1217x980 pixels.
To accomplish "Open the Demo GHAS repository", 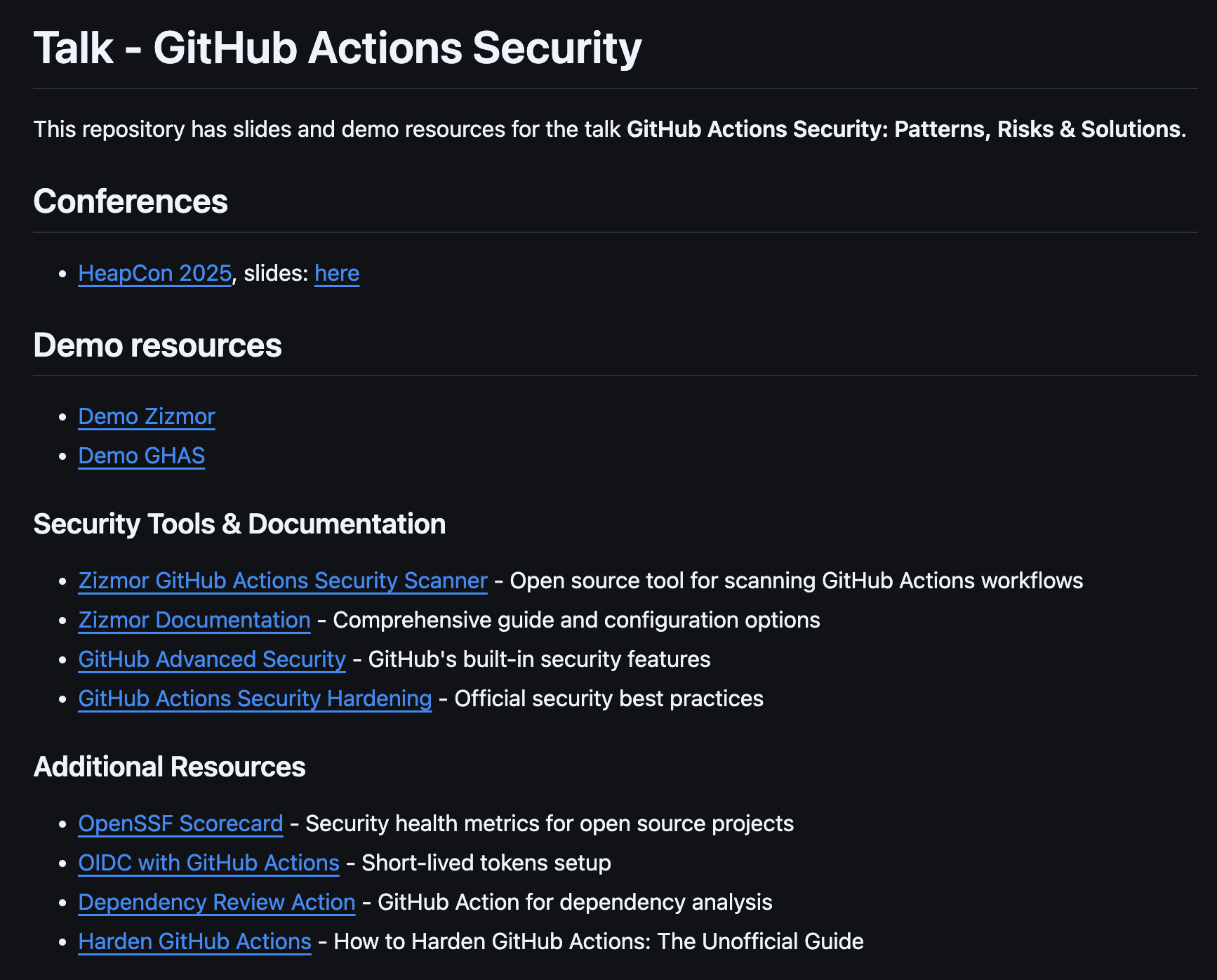I will pos(141,456).
